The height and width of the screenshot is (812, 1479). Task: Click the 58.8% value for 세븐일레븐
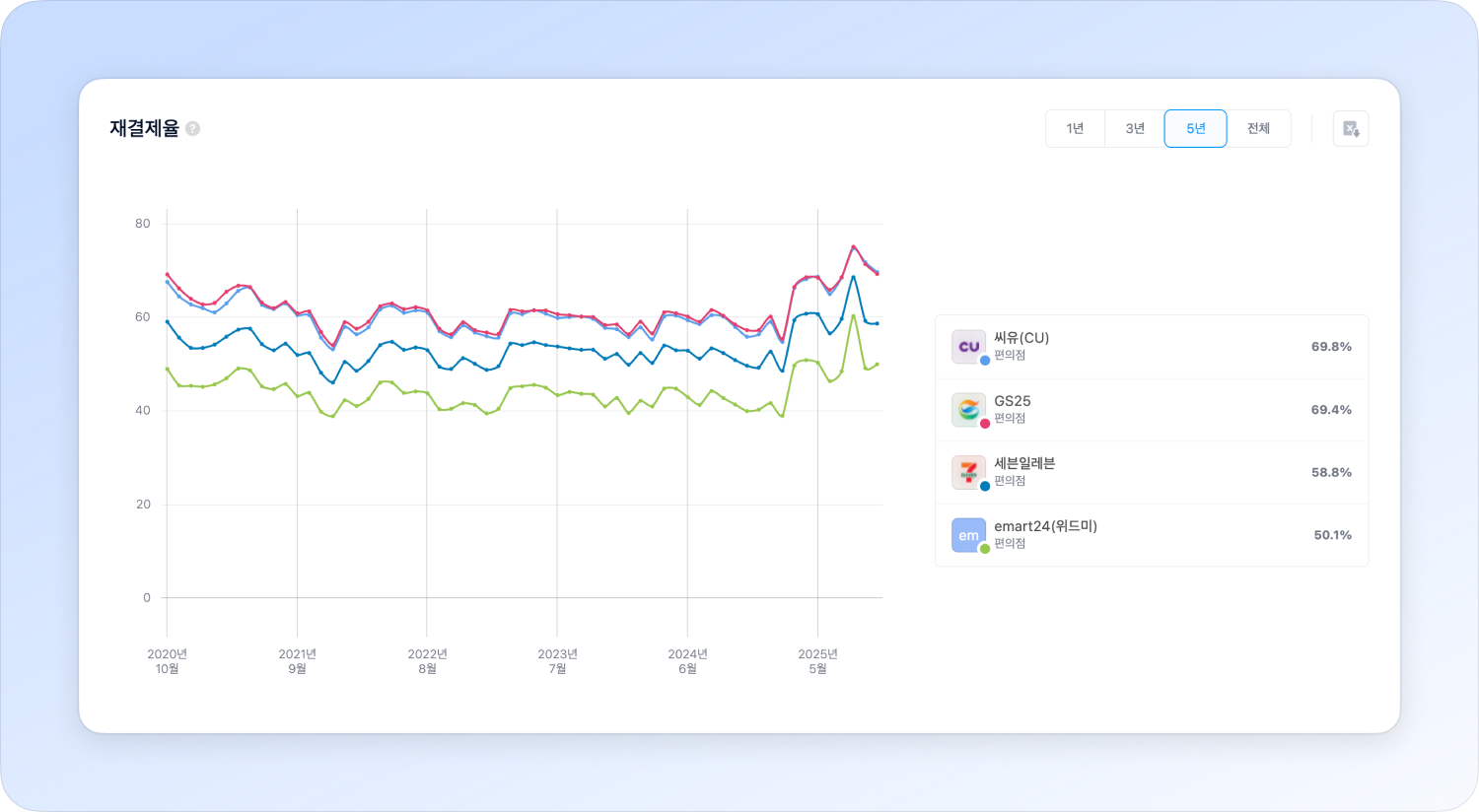(x=1331, y=473)
